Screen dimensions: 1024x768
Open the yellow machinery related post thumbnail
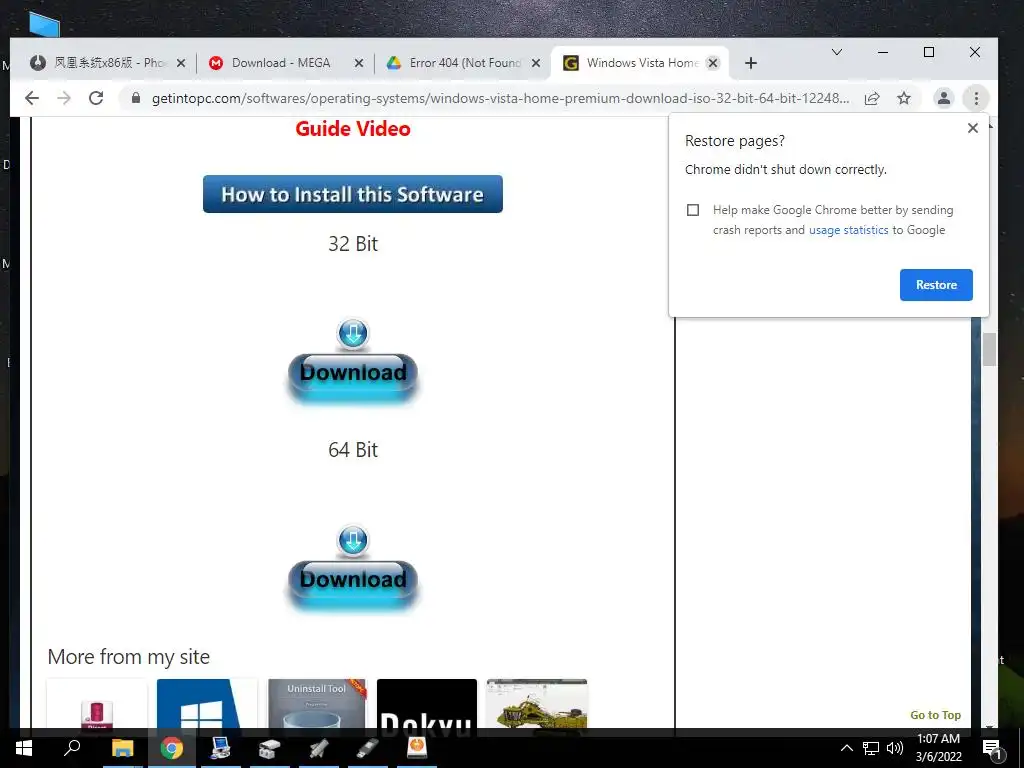[x=537, y=703]
